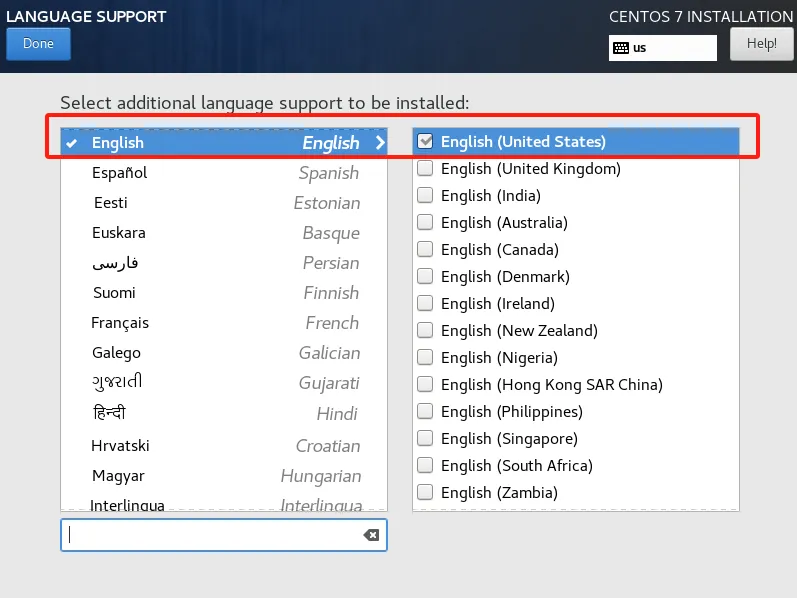Click the checkmark beside English language
This screenshot has width=797, height=598.
coord(72,143)
